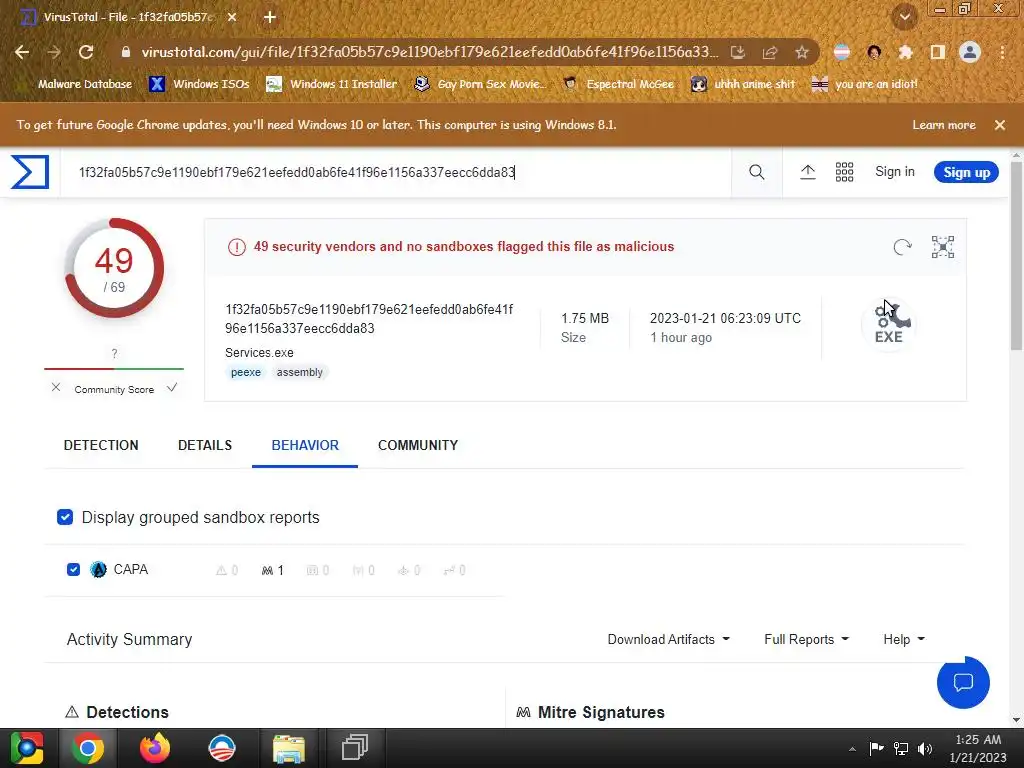This screenshot has width=1024, height=768.
Task: Open the apps grid icon
Action: click(x=844, y=172)
